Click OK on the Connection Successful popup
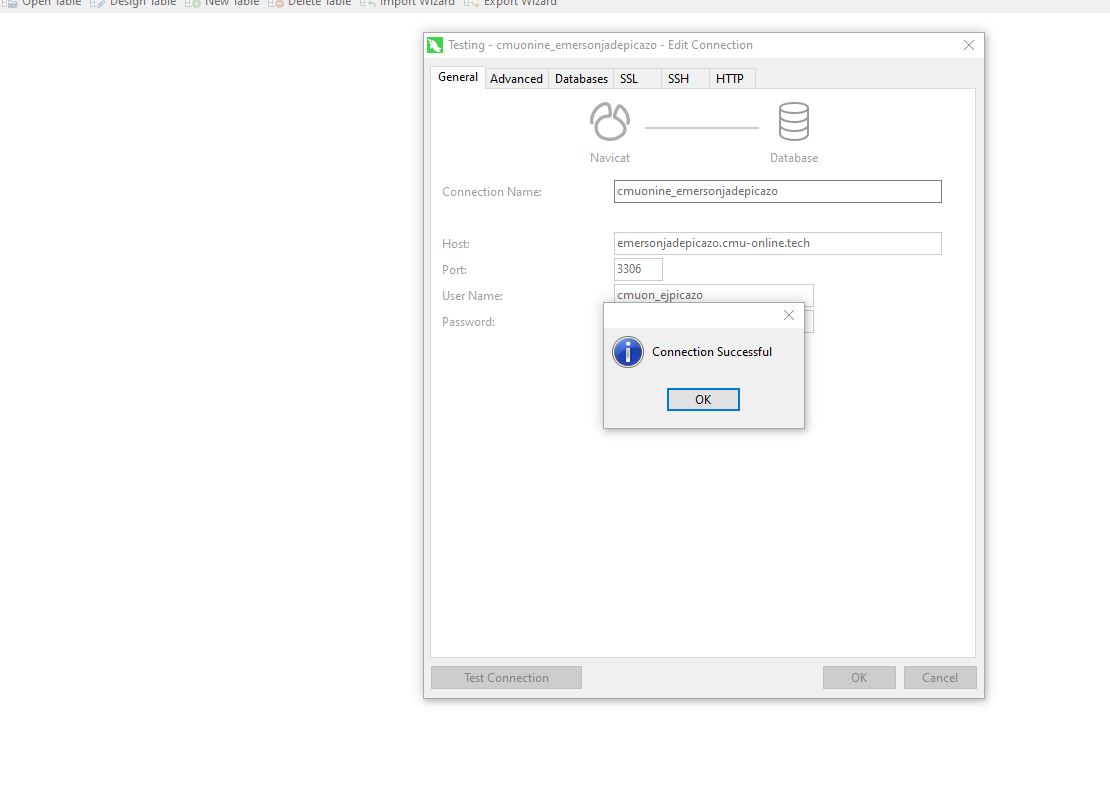The width and height of the screenshot is (1110, 786). [x=703, y=399]
